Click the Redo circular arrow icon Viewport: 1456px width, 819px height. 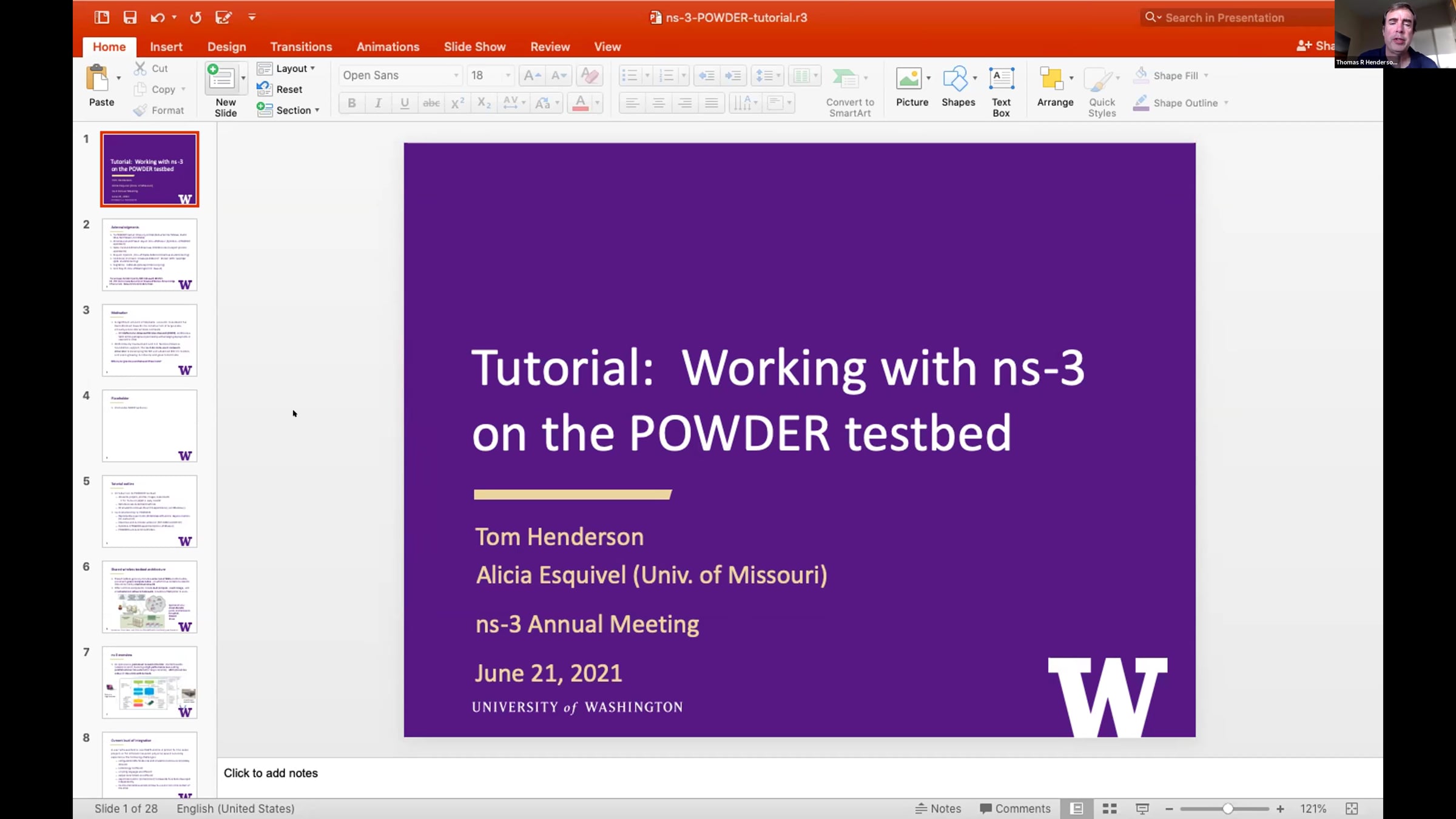click(195, 18)
